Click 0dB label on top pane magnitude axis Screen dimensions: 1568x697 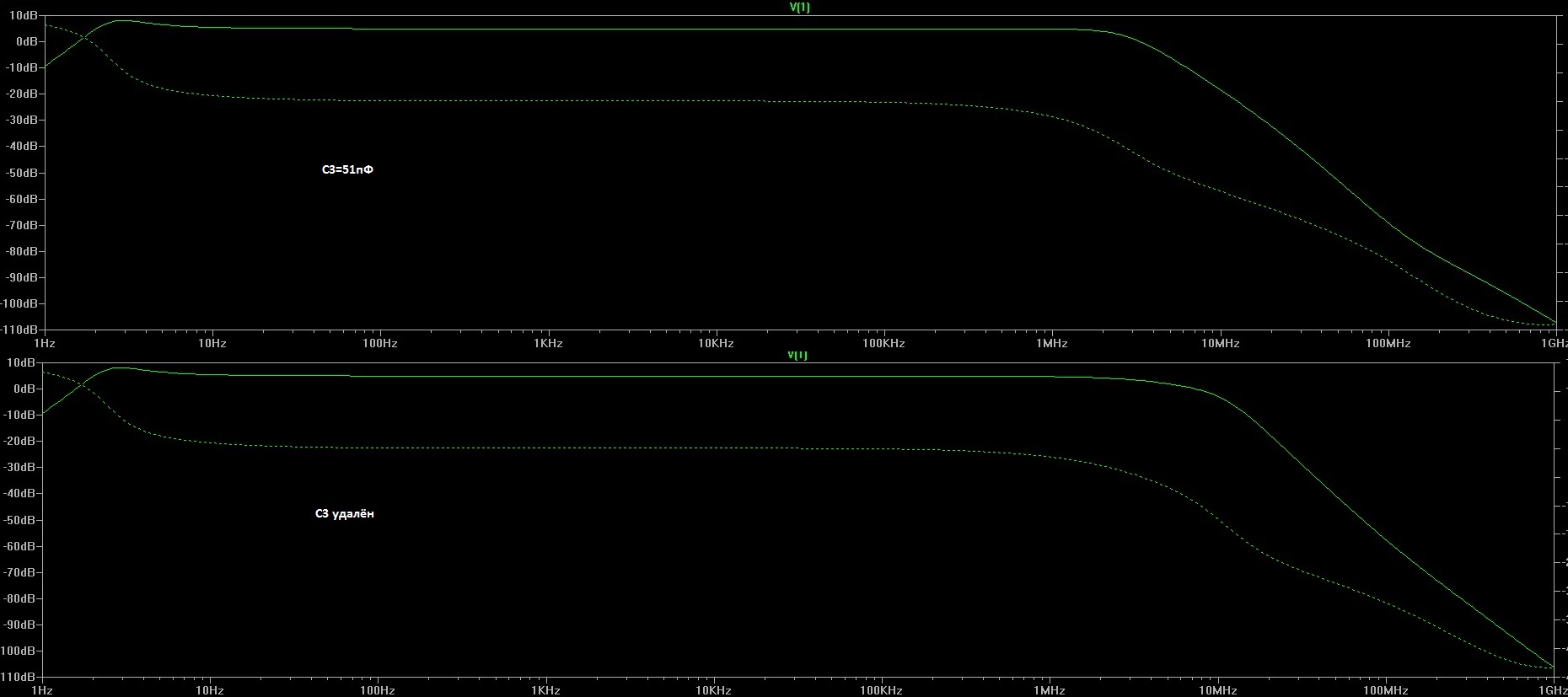click(26, 41)
